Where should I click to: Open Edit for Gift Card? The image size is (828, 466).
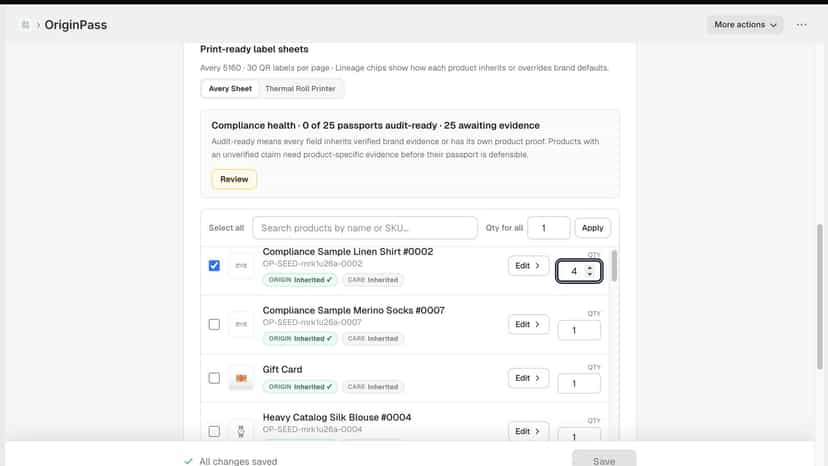coord(528,378)
